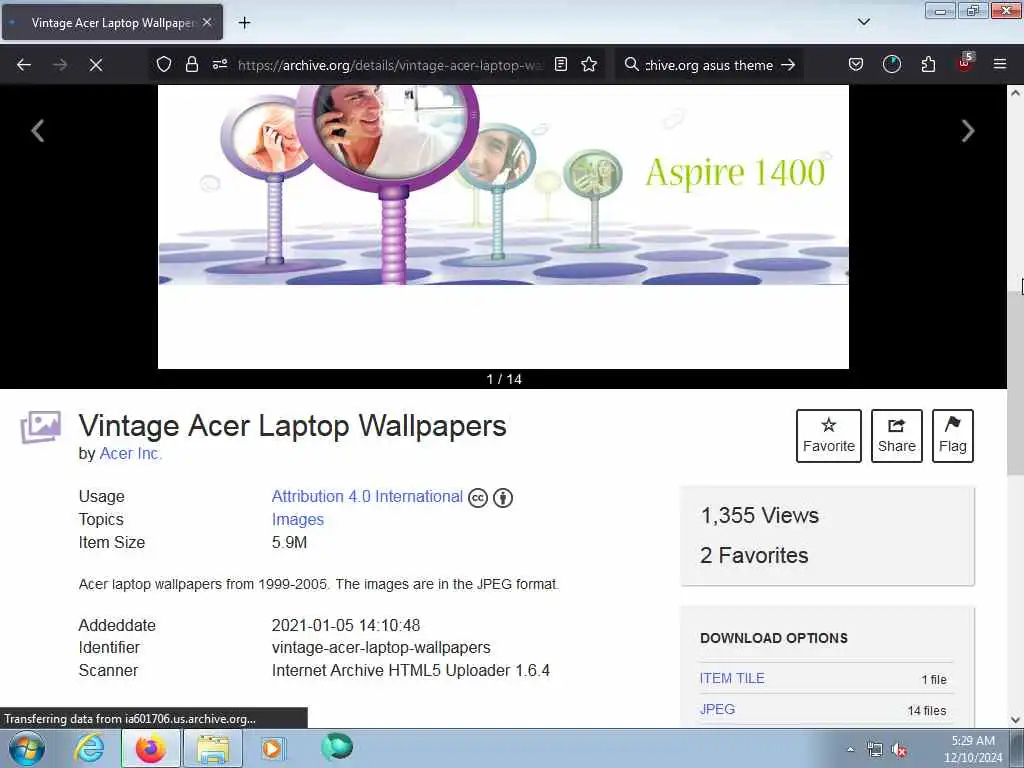Close the Vintage Acer Laptop Wallpapers tab
The height and width of the screenshot is (768, 1024).
[206, 22]
